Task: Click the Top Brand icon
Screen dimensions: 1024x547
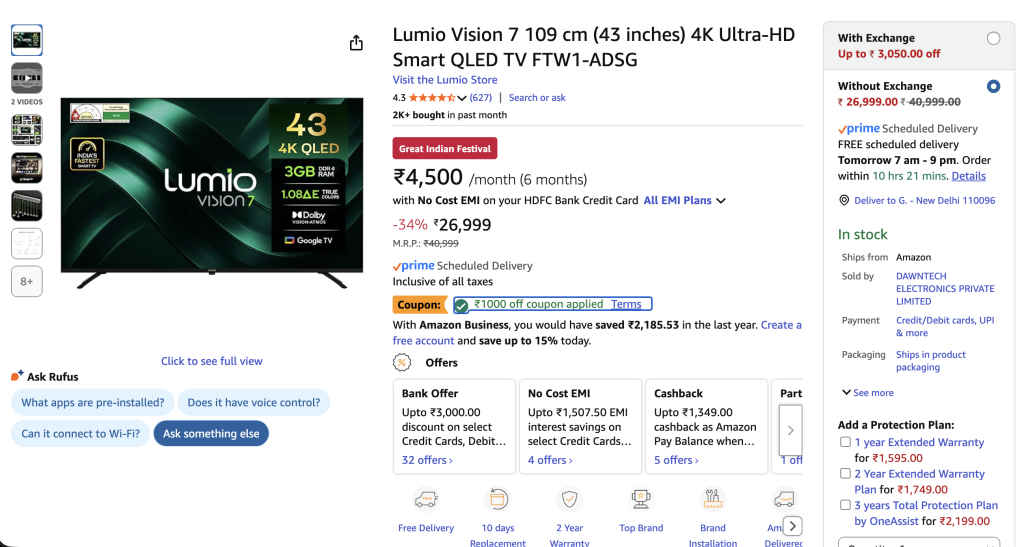Action: tap(641, 499)
